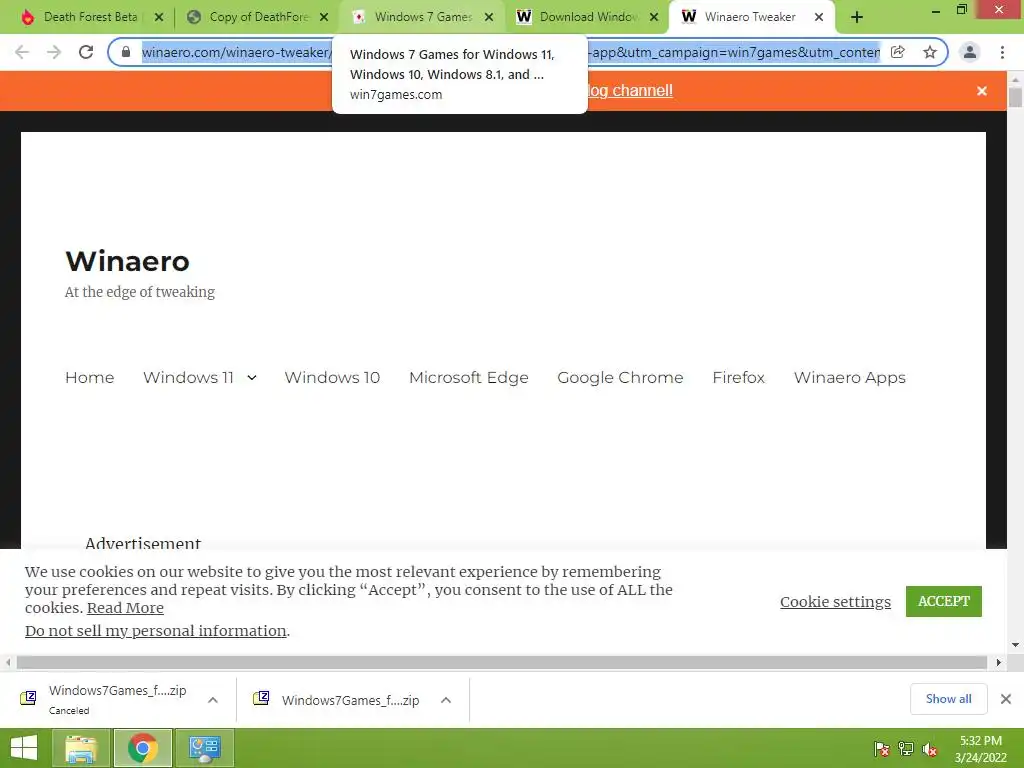
Task: Open the Winaero Apps navigation item
Action: tap(850, 378)
